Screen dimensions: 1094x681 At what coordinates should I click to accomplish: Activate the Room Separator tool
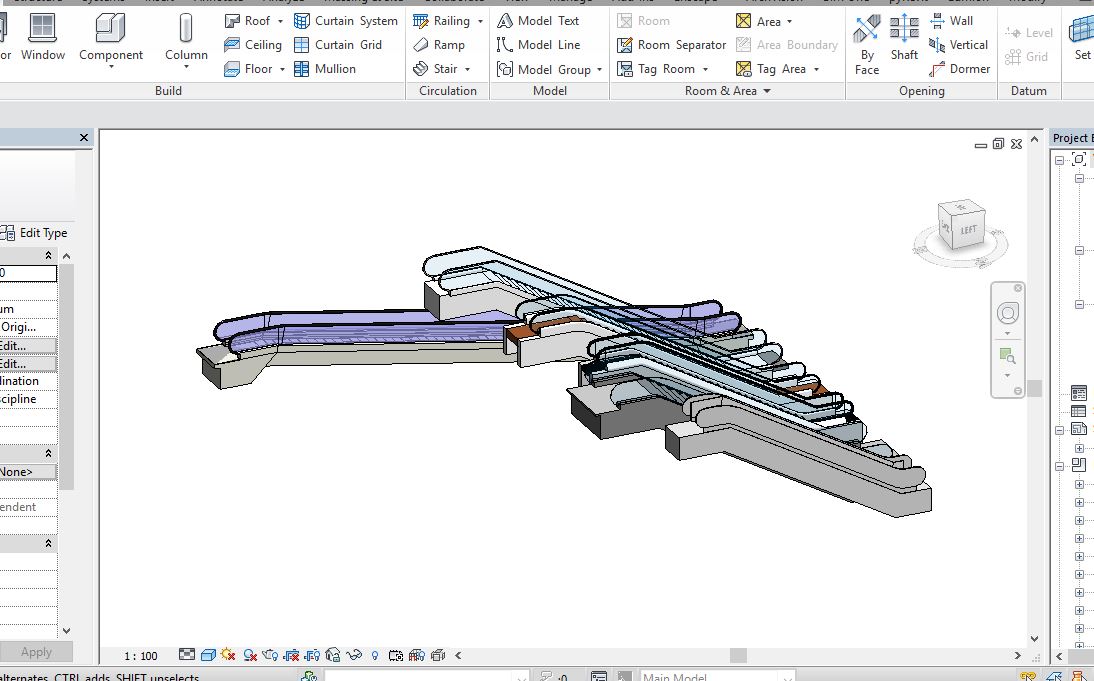click(x=671, y=44)
